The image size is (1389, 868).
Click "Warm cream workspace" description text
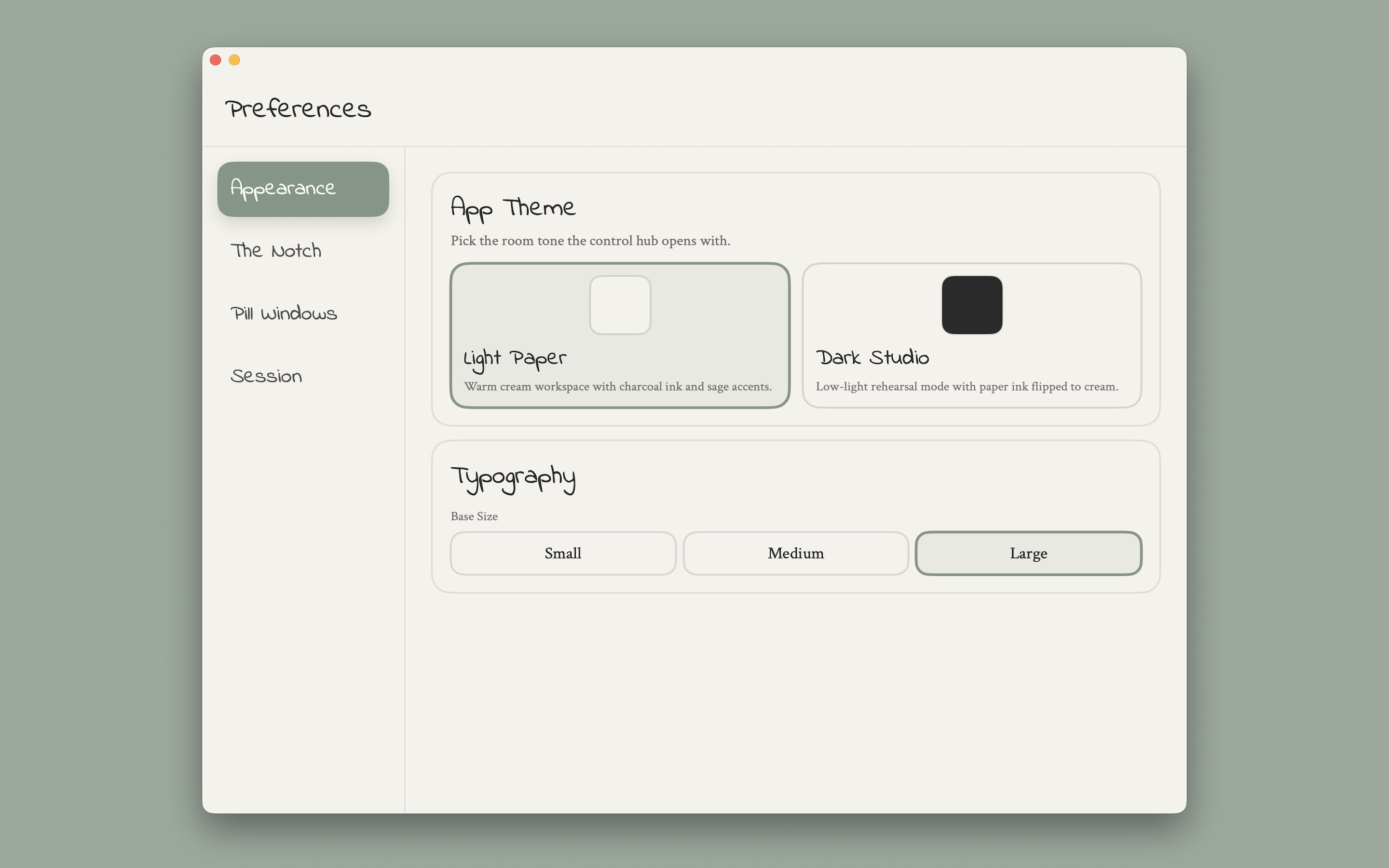point(618,386)
